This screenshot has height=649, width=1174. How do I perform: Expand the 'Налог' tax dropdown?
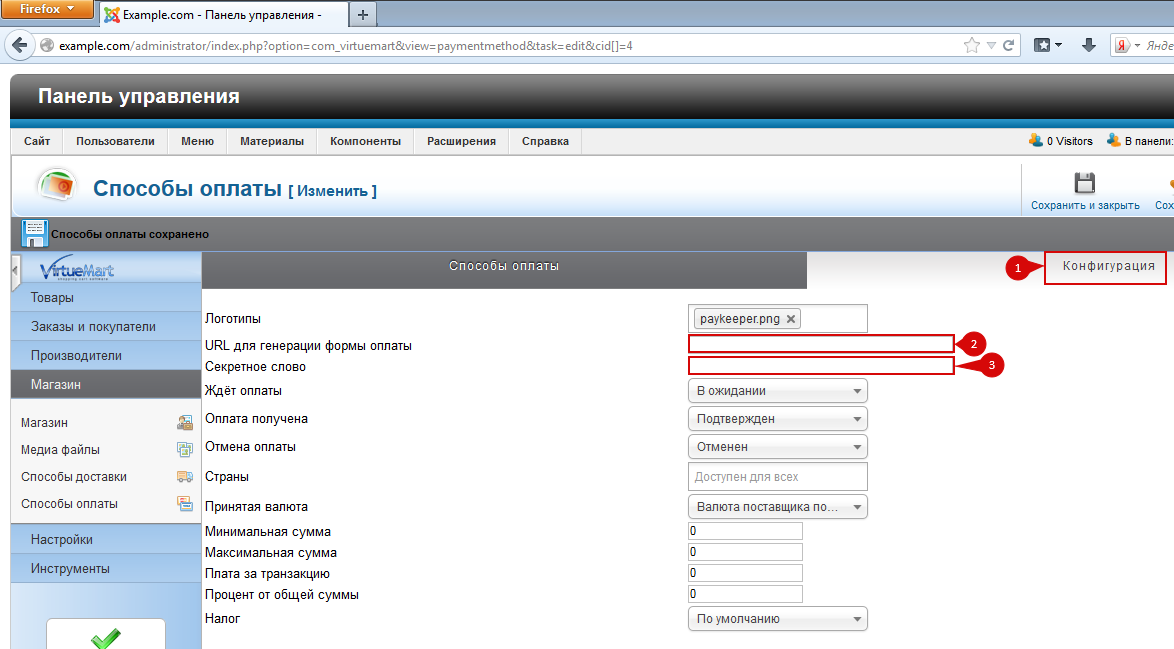(x=777, y=619)
